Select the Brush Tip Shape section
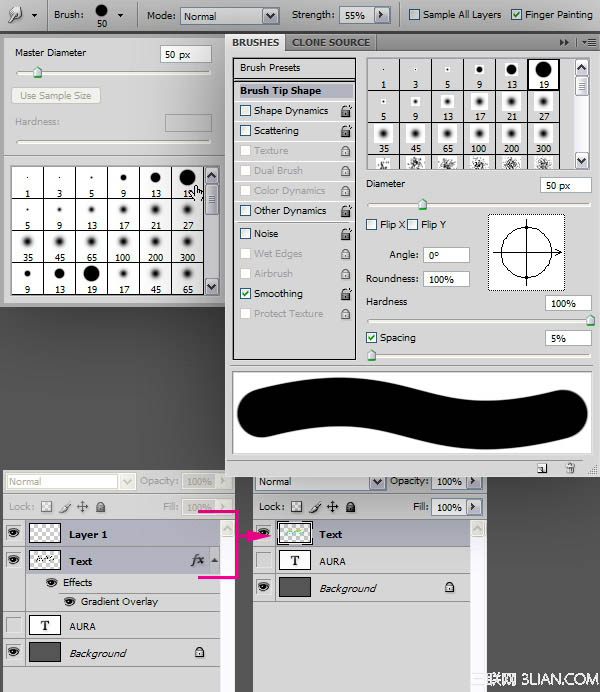The image size is (600, 692). (294, 90)
